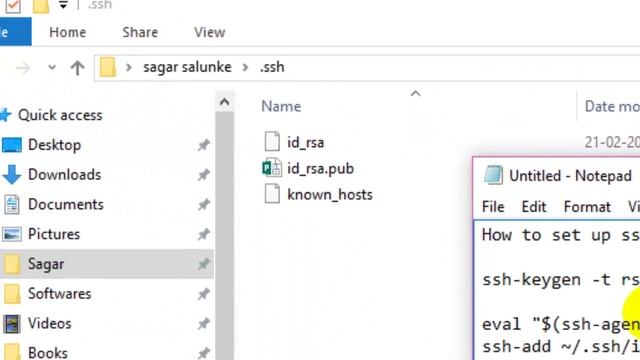The height and width of the screenshot is (360, 640).
Task: Click the id_rsa.pub Publisher file icon
Action: pos(272,168)
